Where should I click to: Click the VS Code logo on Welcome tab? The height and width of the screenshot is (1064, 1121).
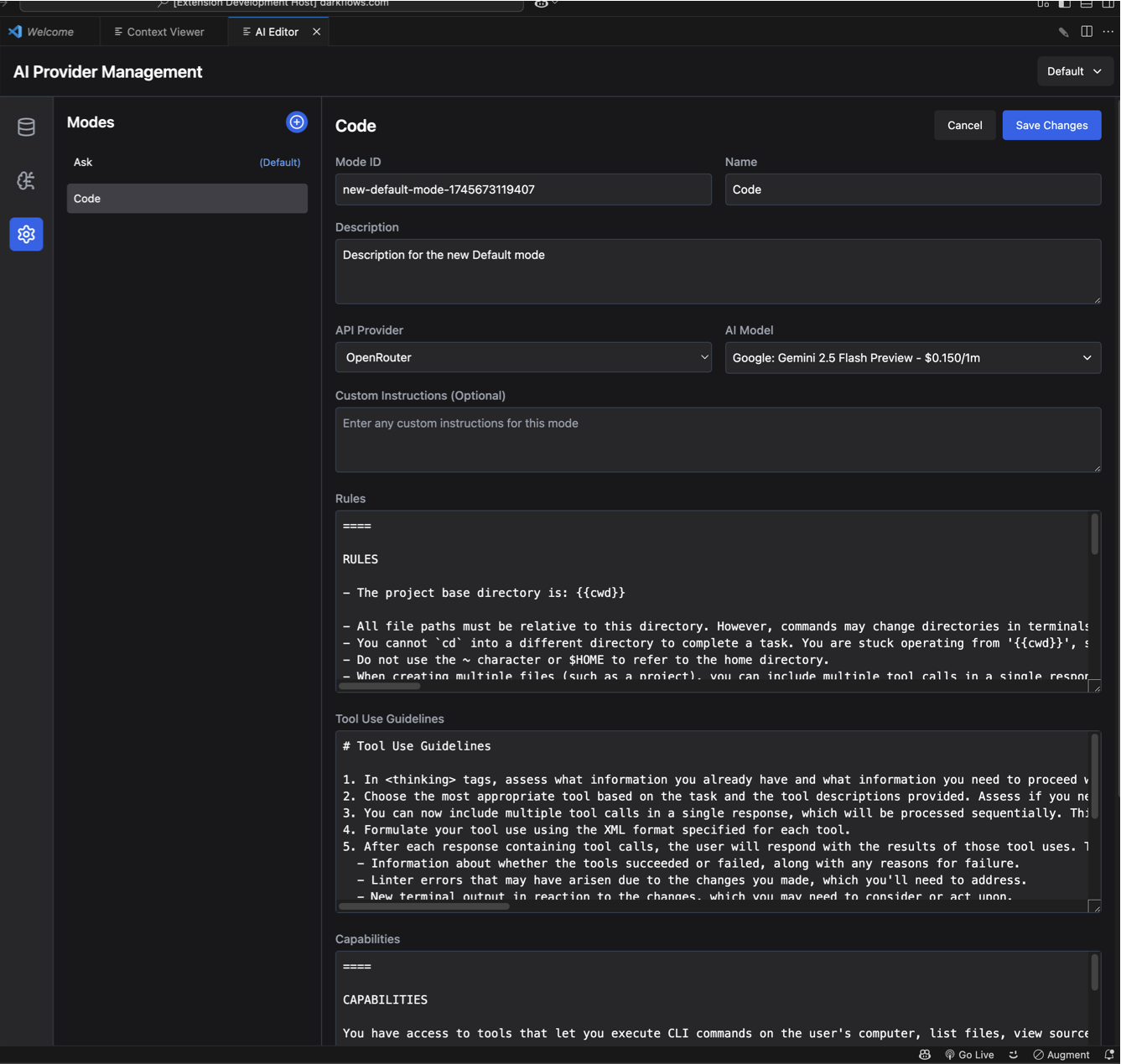point(15,32)
